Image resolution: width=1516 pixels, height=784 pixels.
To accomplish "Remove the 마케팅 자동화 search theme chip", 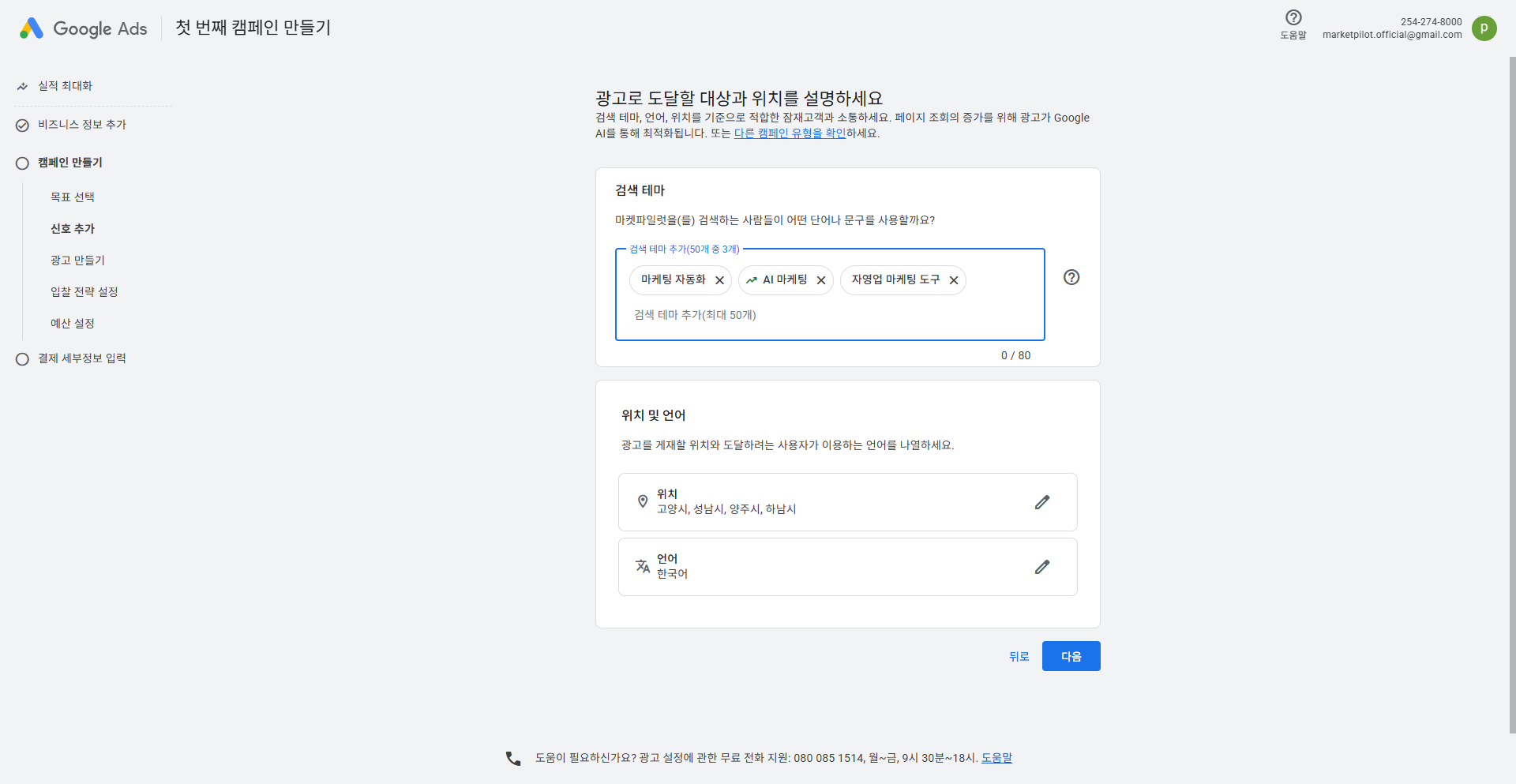I will click(719, 280).
